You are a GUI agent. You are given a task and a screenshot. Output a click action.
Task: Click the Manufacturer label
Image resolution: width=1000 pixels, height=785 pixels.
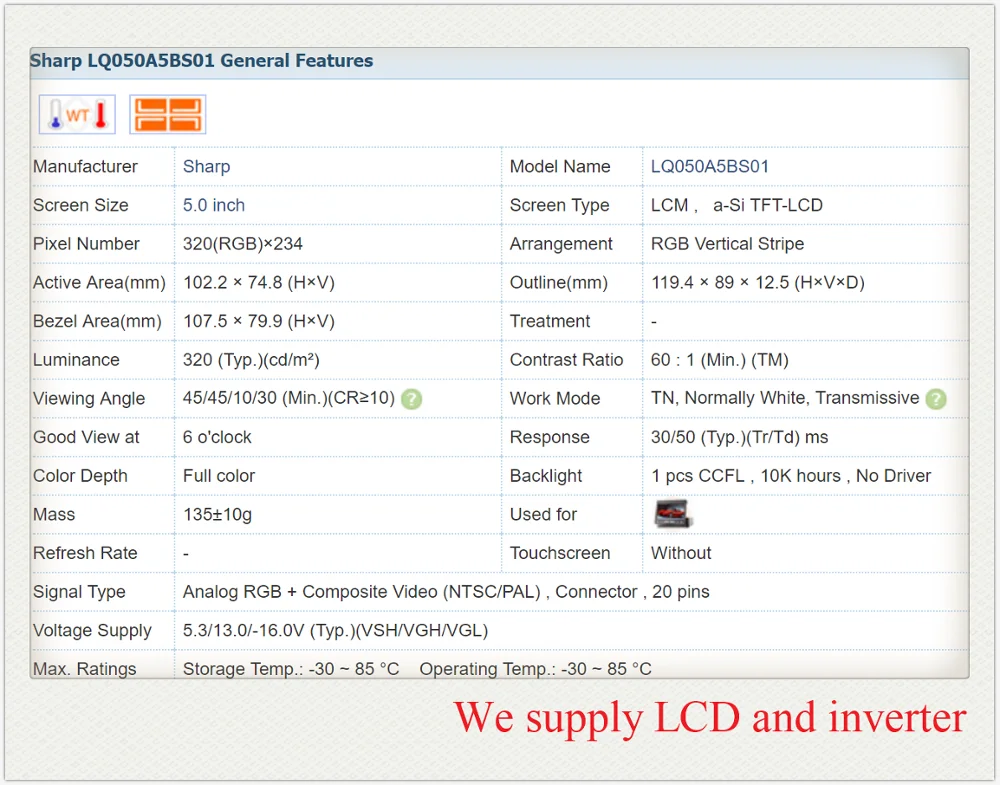click(x=85, y=166)
